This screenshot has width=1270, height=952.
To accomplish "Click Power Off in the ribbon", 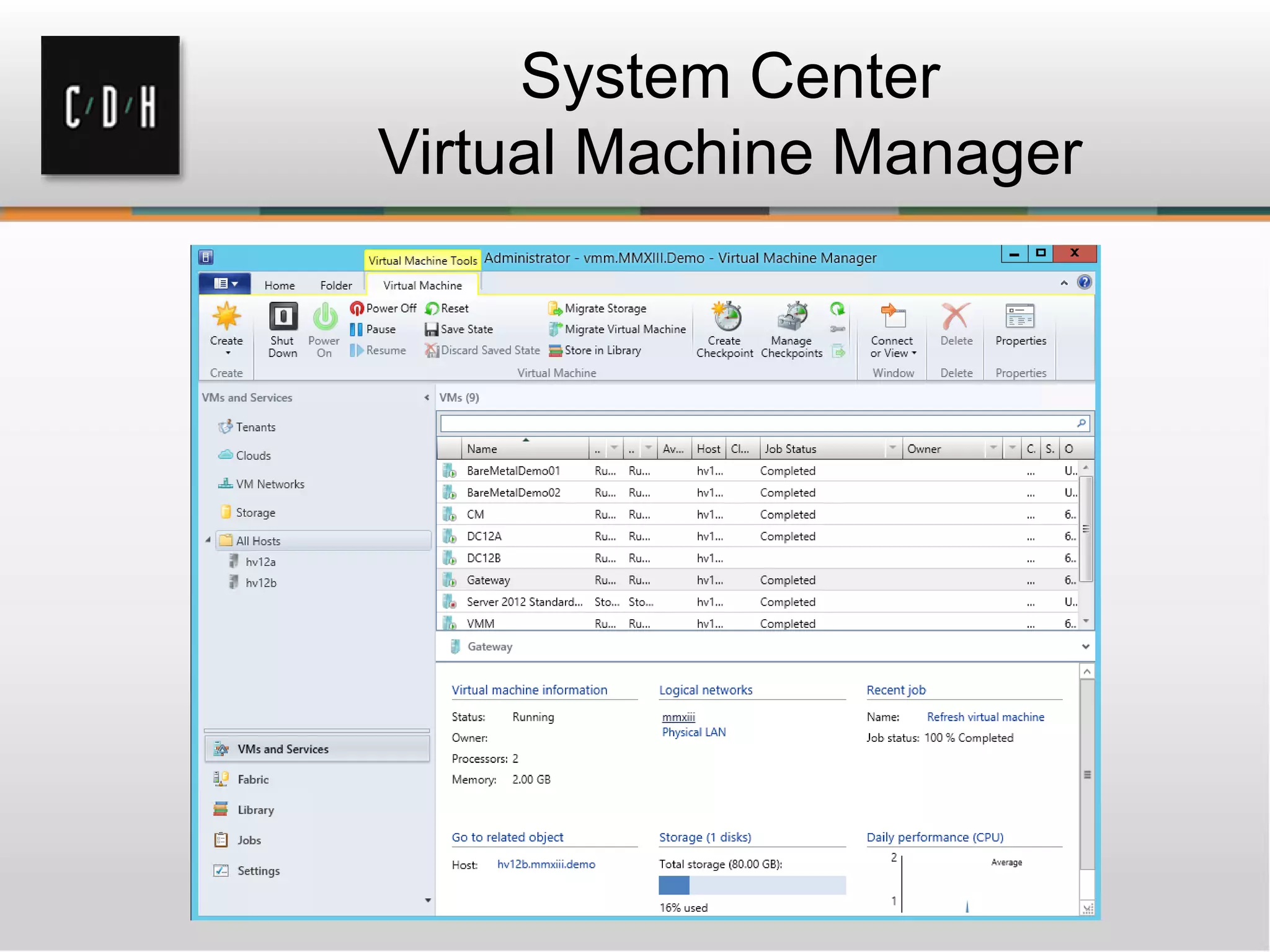I will coord(383,308).
